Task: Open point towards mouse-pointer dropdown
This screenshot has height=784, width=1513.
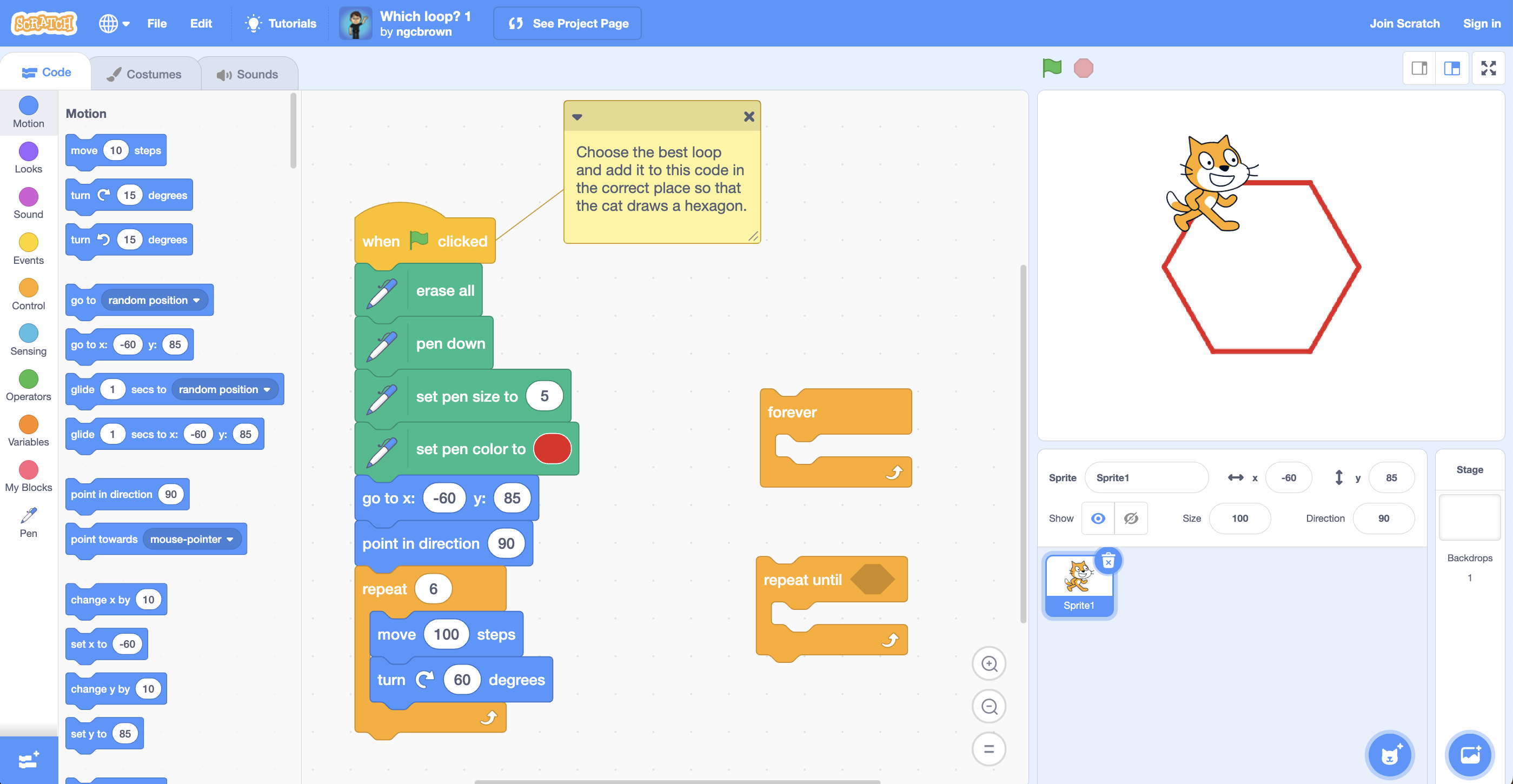Action: pos(191,539)
